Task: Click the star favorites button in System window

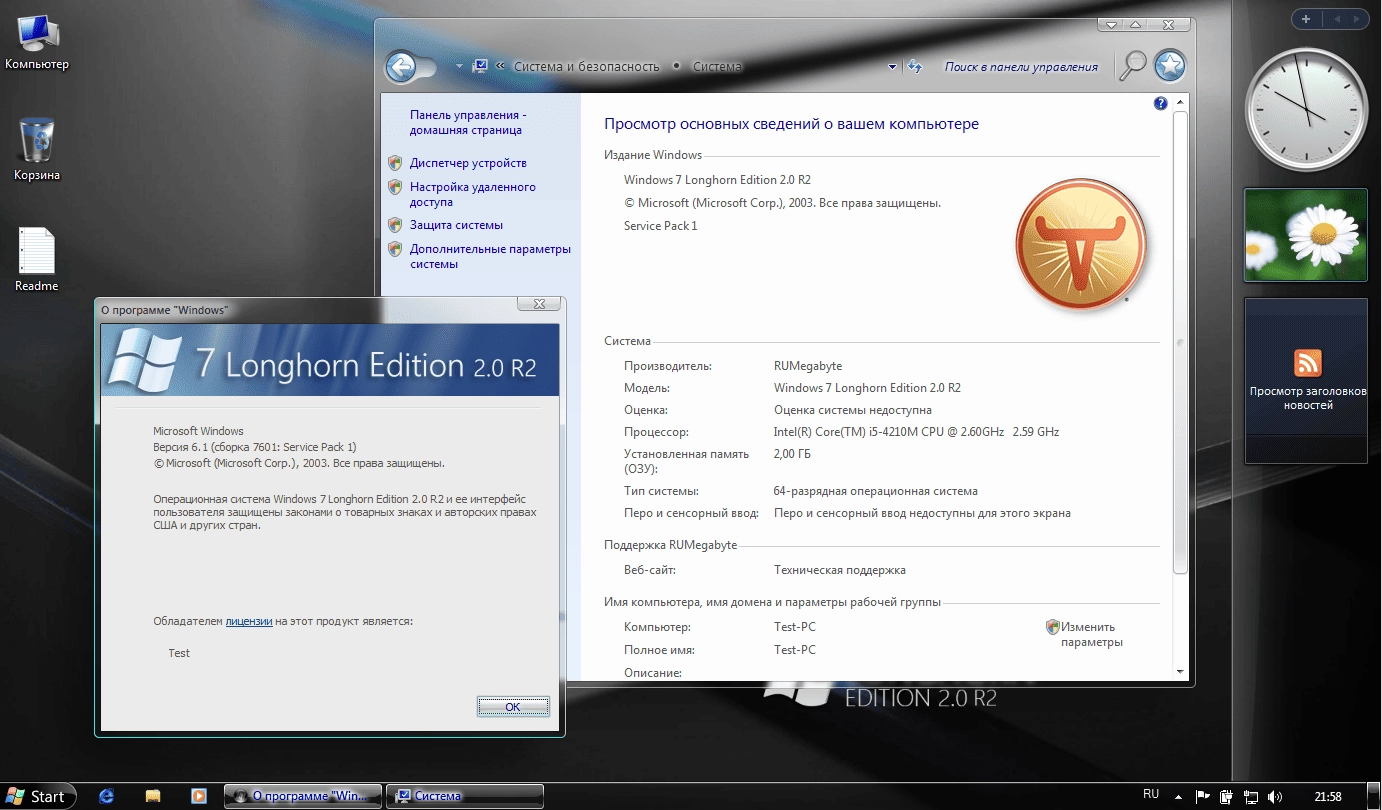Action: coord(1169,67)
